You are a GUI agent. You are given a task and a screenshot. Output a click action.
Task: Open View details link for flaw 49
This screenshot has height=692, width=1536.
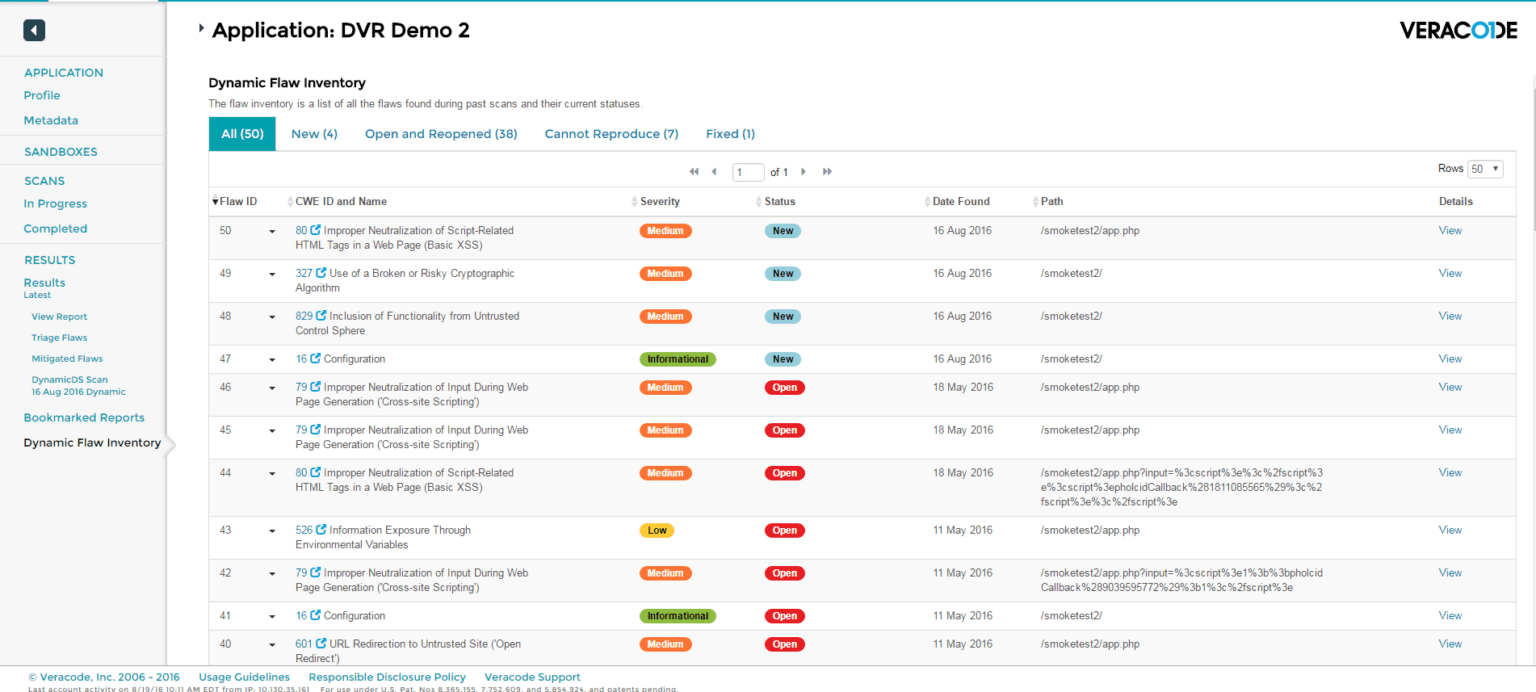(1449, 273)
